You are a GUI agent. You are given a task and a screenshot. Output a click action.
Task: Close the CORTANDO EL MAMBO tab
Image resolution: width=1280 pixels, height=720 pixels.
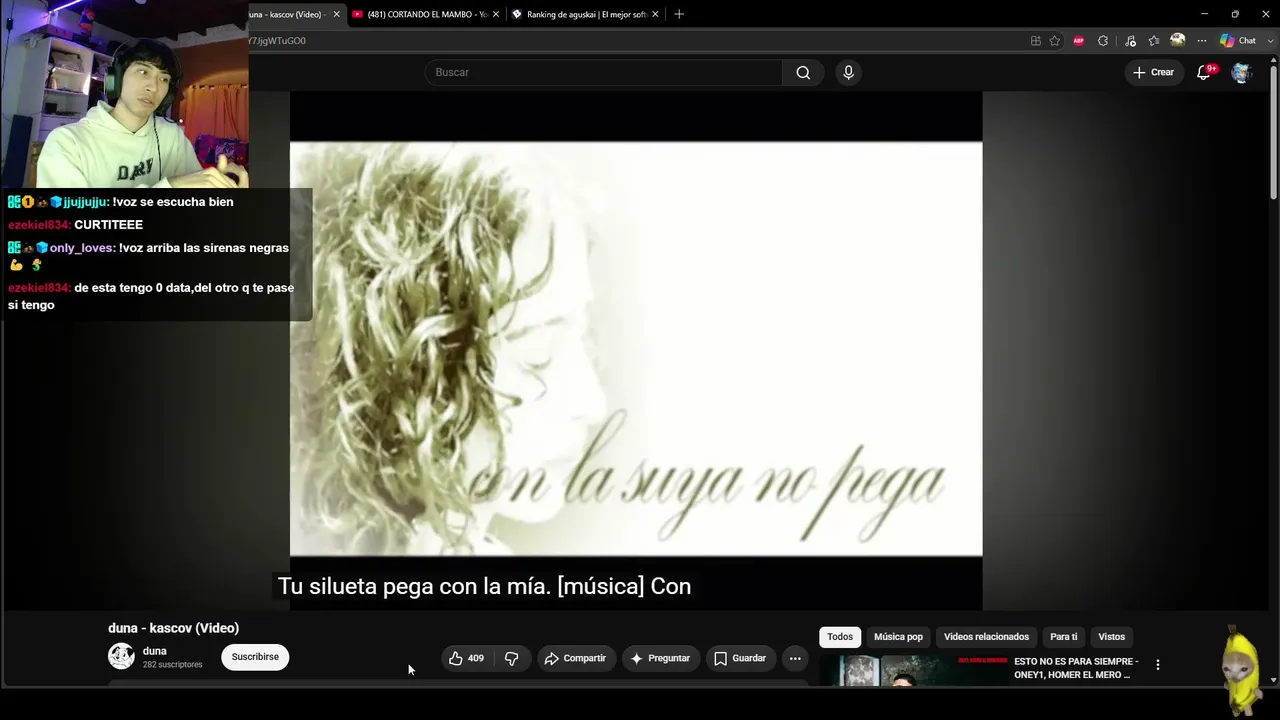[x=496, y=14]
